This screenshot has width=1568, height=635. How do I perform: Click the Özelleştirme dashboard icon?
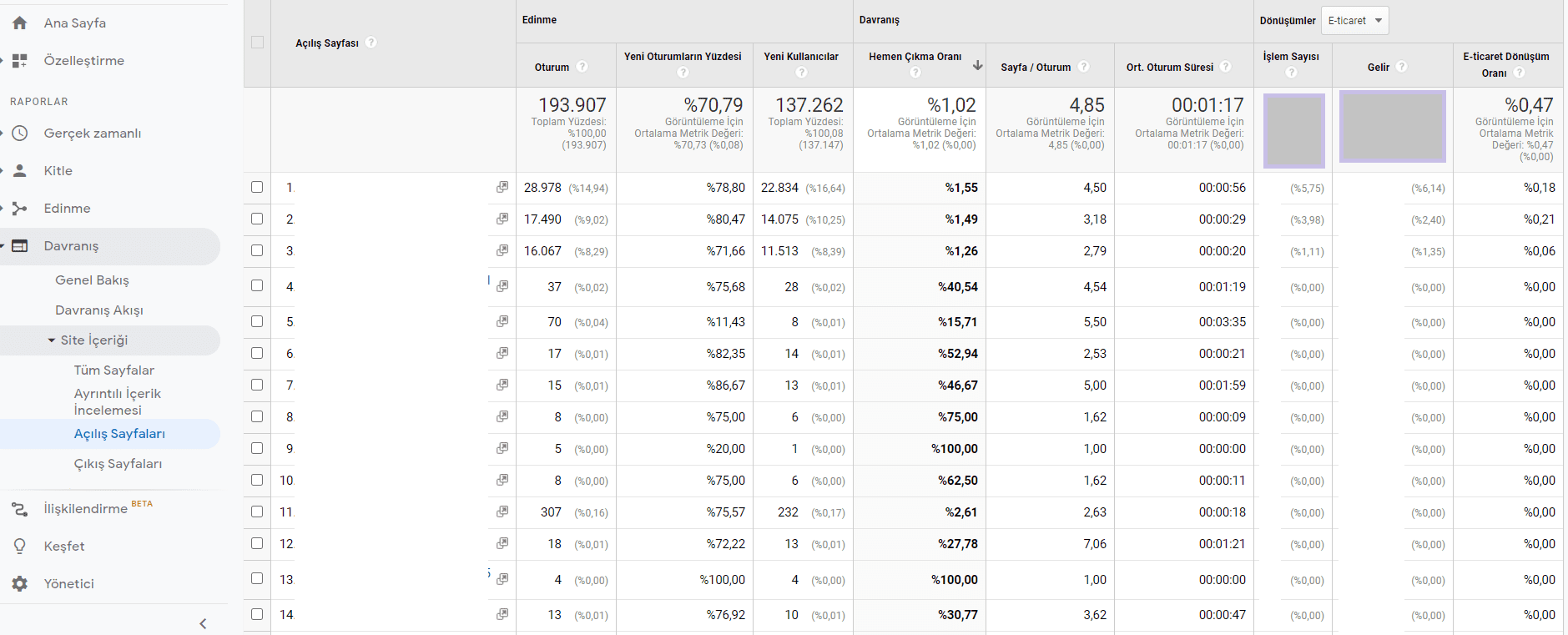pos(20,61)
